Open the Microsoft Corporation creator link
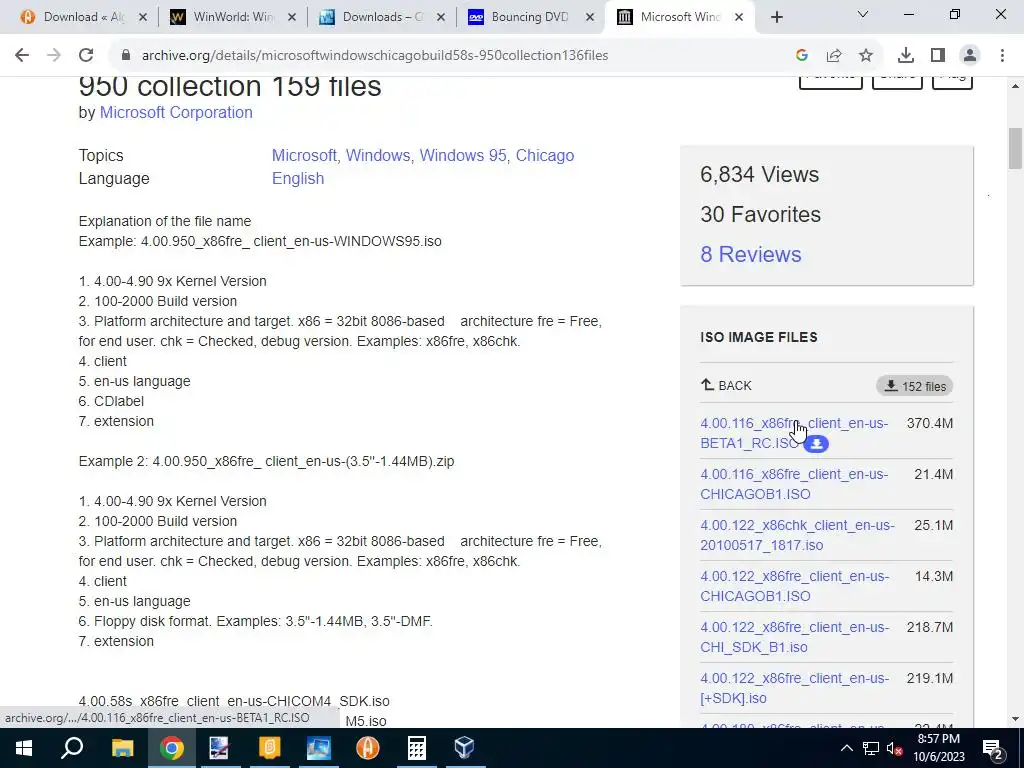 pyautogui.click(x=176, y=112)
